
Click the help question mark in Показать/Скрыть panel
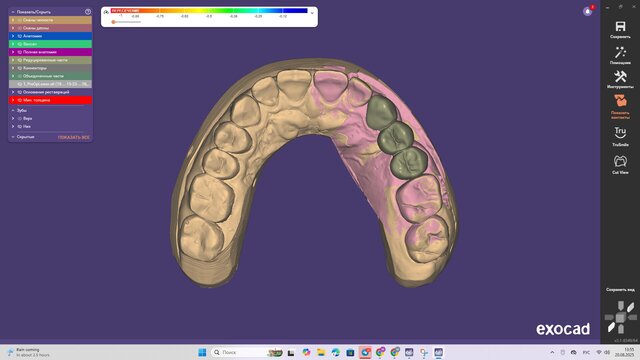coord(88,12)
